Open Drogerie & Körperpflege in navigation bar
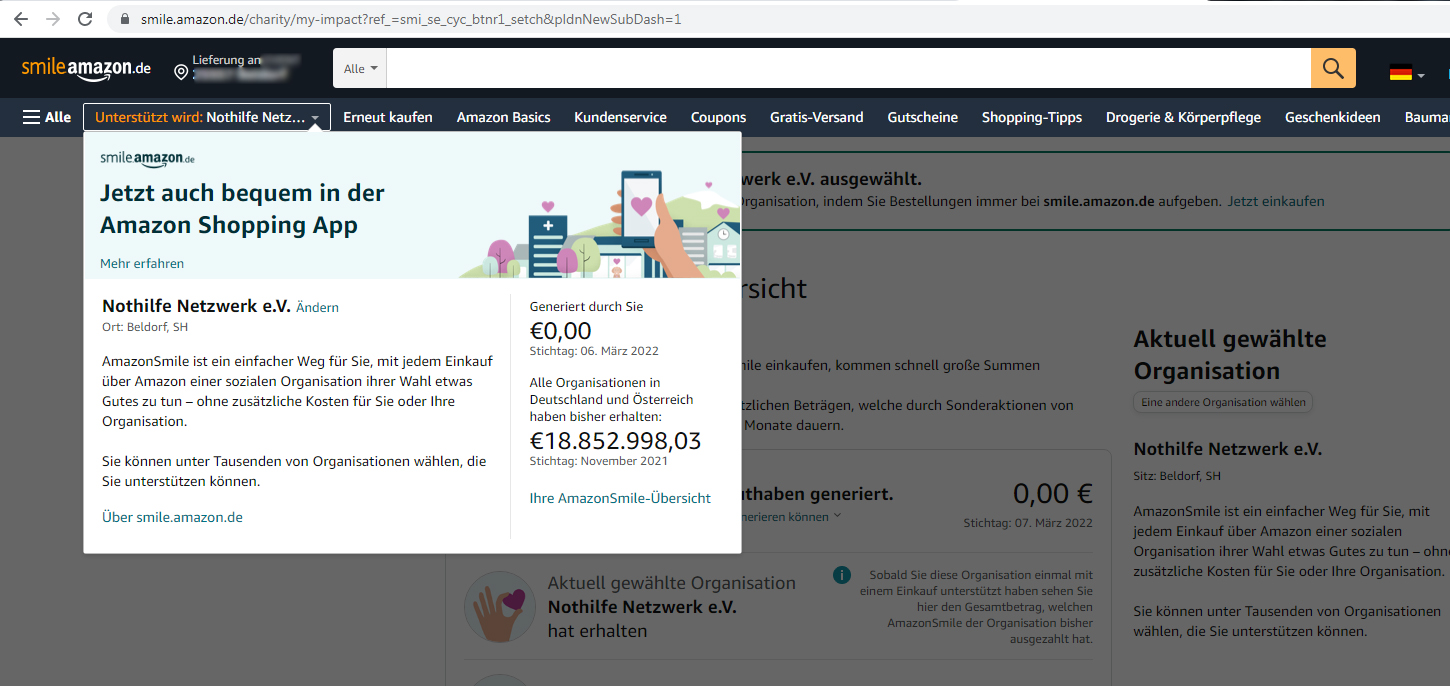1450x686 pixels. (1183, 117)
